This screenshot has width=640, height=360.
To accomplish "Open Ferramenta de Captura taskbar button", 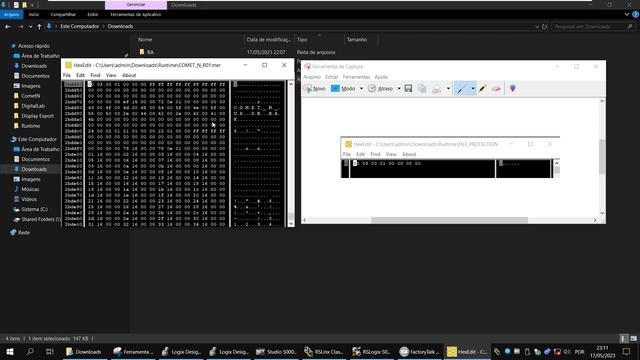I will pos(133,351).
